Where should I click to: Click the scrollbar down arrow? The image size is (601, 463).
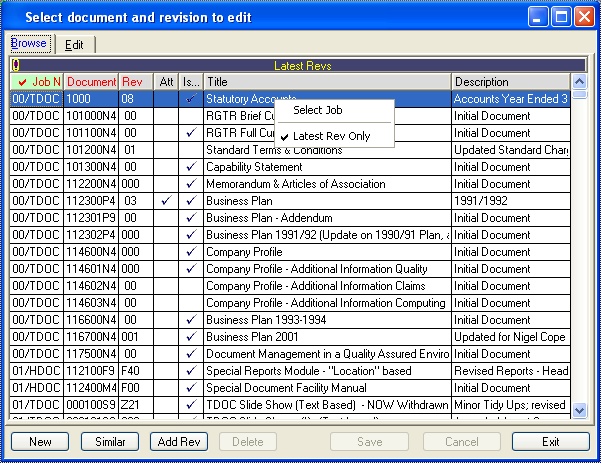click(580, 410)
